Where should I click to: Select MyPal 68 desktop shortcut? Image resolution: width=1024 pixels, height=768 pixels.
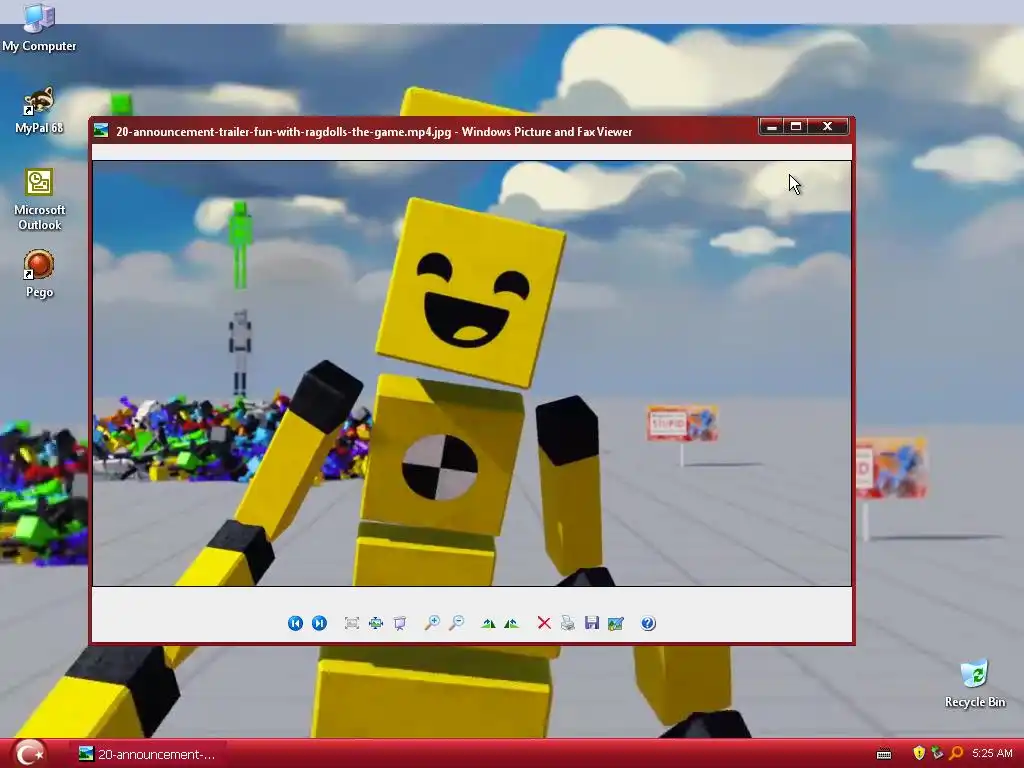[39, 110]
